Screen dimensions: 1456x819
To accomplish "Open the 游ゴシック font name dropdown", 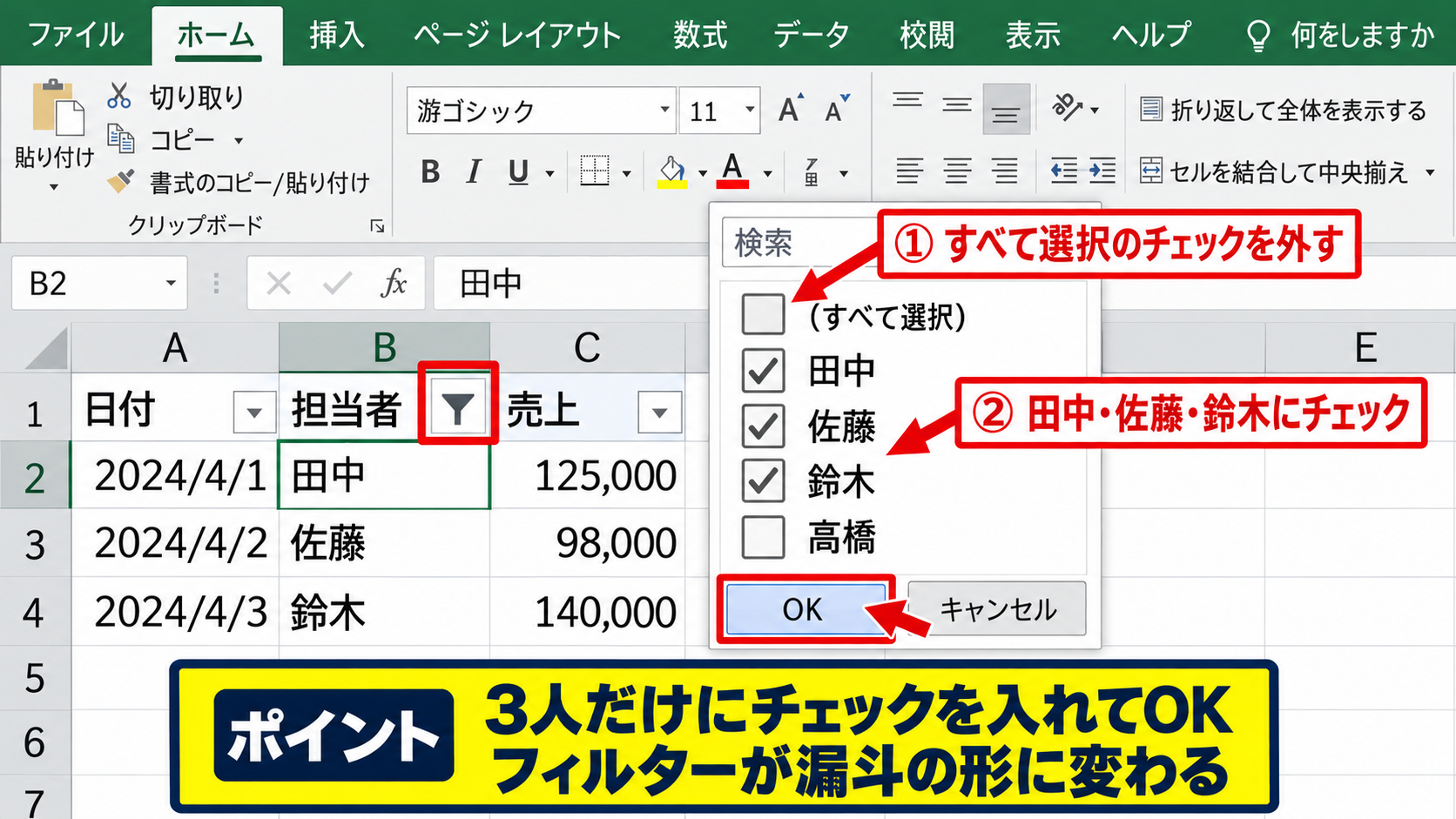I will pyautogui.click(x=664, y=110).
